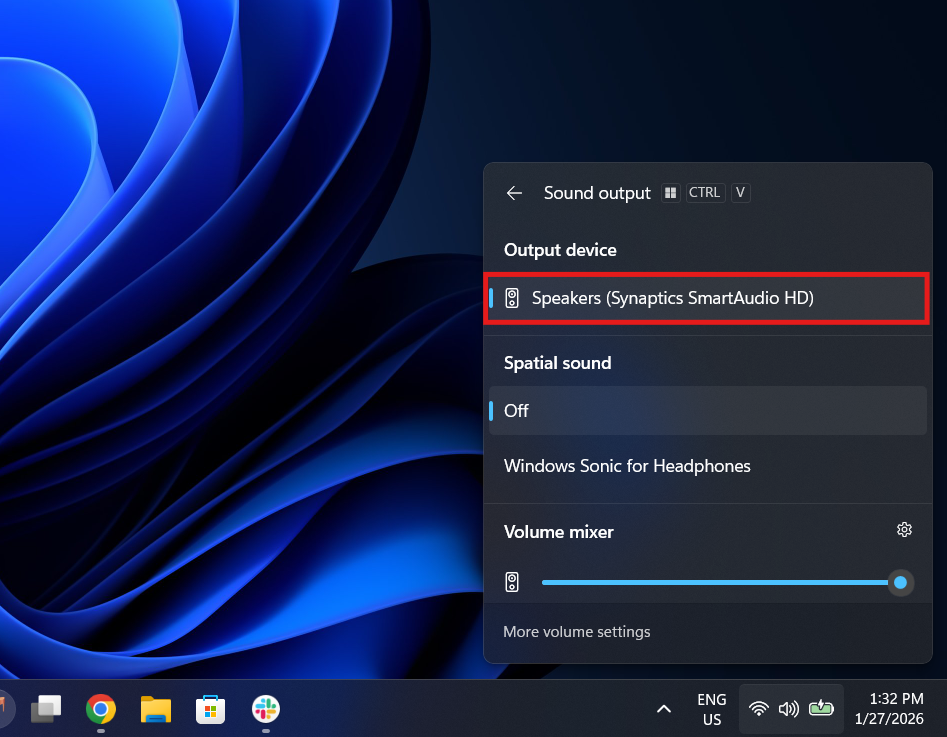The width and height of the screenshot is (947, 737).
Task: Open File Explorer from the taskbar
Action: (155, 709)
